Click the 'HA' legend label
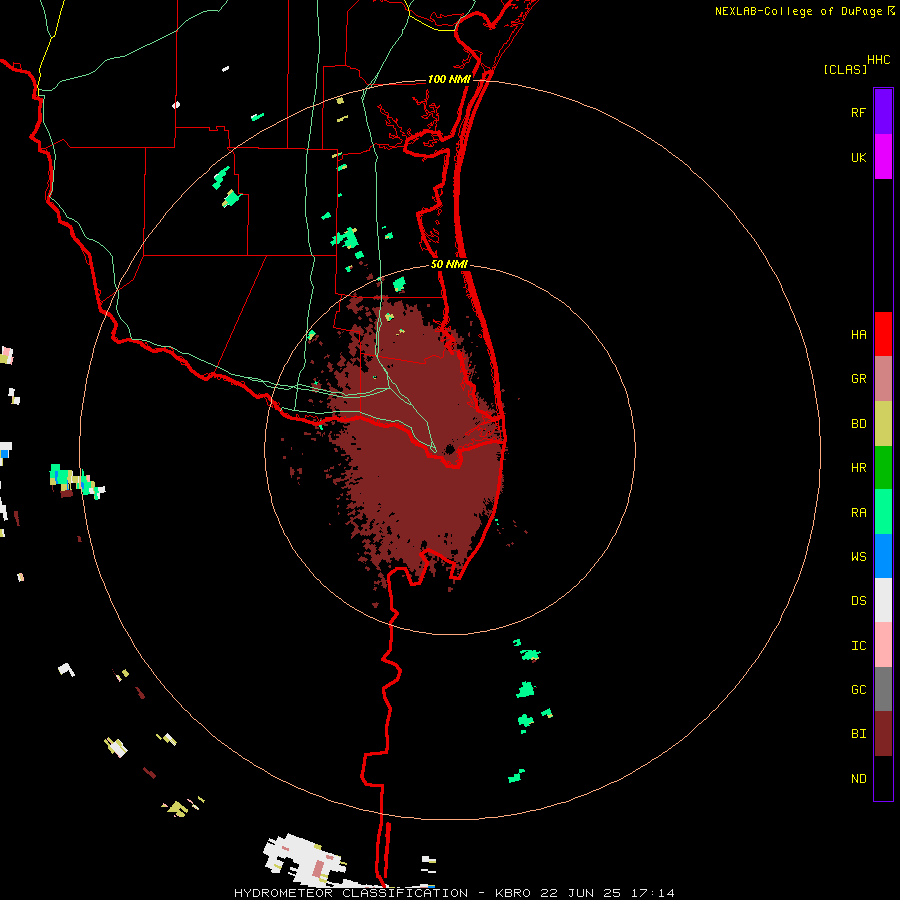The image size is (900, 900). [859, 335]
